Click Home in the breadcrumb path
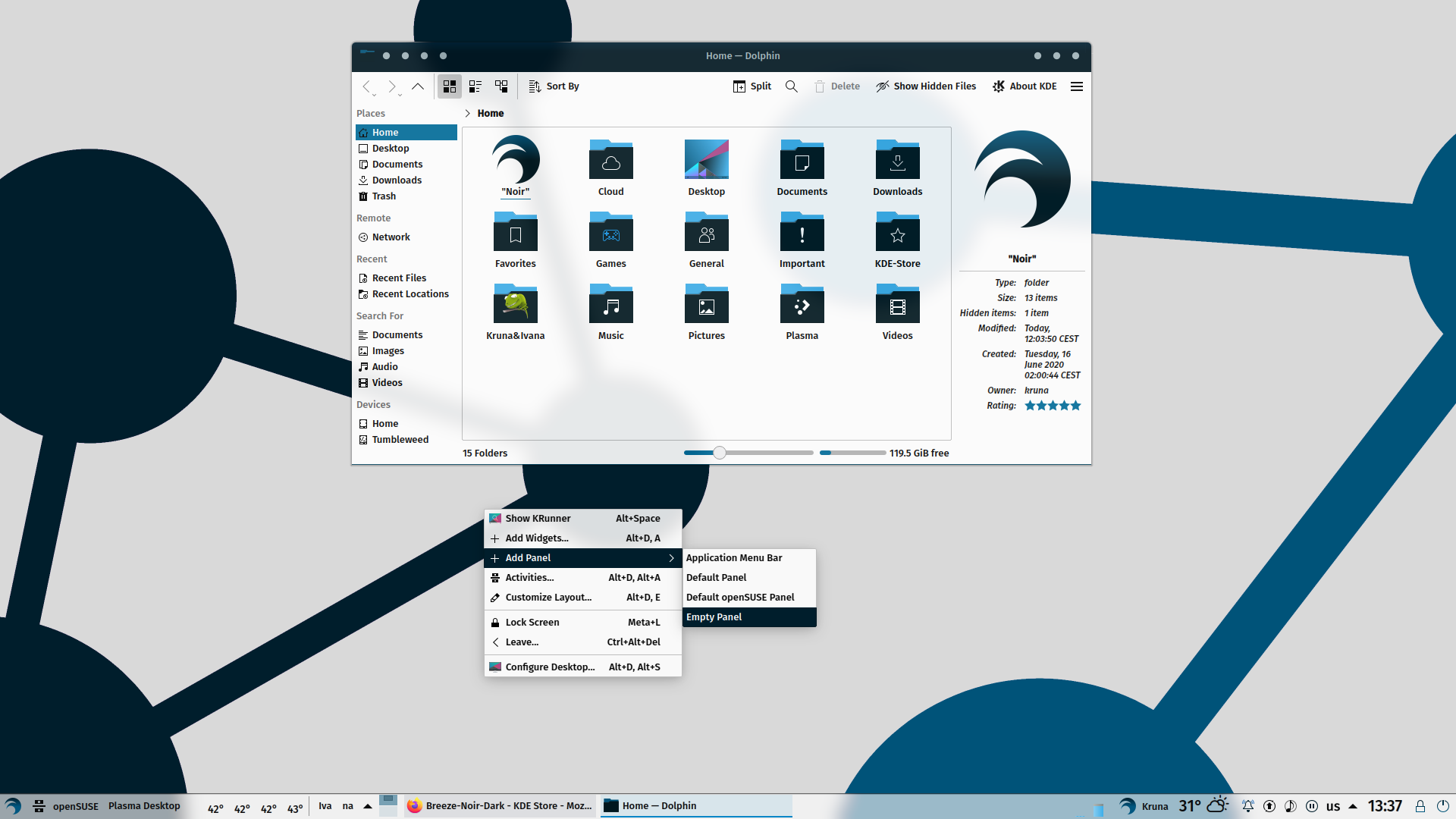Screen dimensions: 1456x819 pyautogui.click(x=491, y=114)
